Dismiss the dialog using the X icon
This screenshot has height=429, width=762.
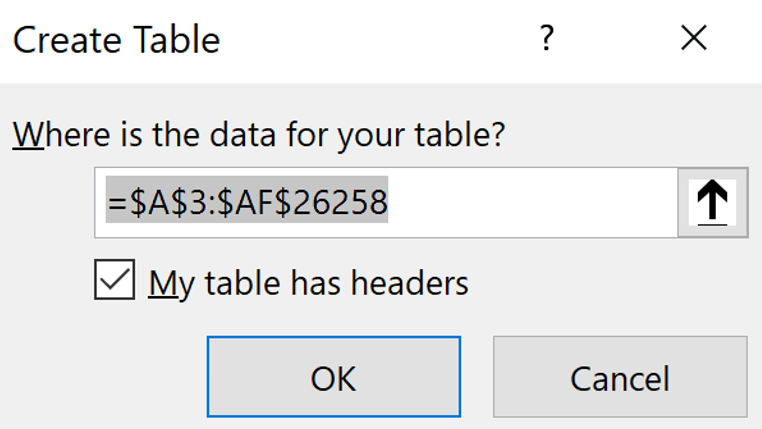tap(693, 38)
